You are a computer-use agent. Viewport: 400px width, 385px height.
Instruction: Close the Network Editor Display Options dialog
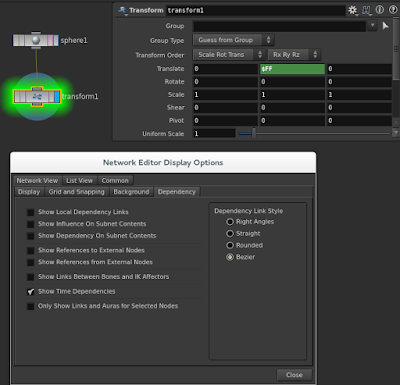coord(294,375)
